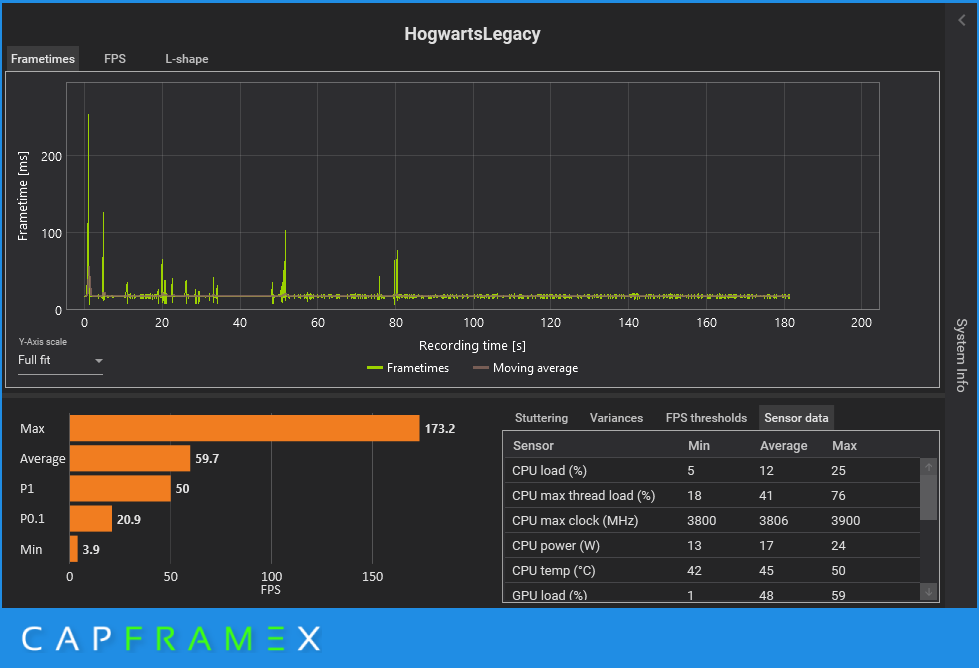Select the CPU load (%) row
Image resolution: width=979 pixels, height=668 pixels.
tap(712, 471)
